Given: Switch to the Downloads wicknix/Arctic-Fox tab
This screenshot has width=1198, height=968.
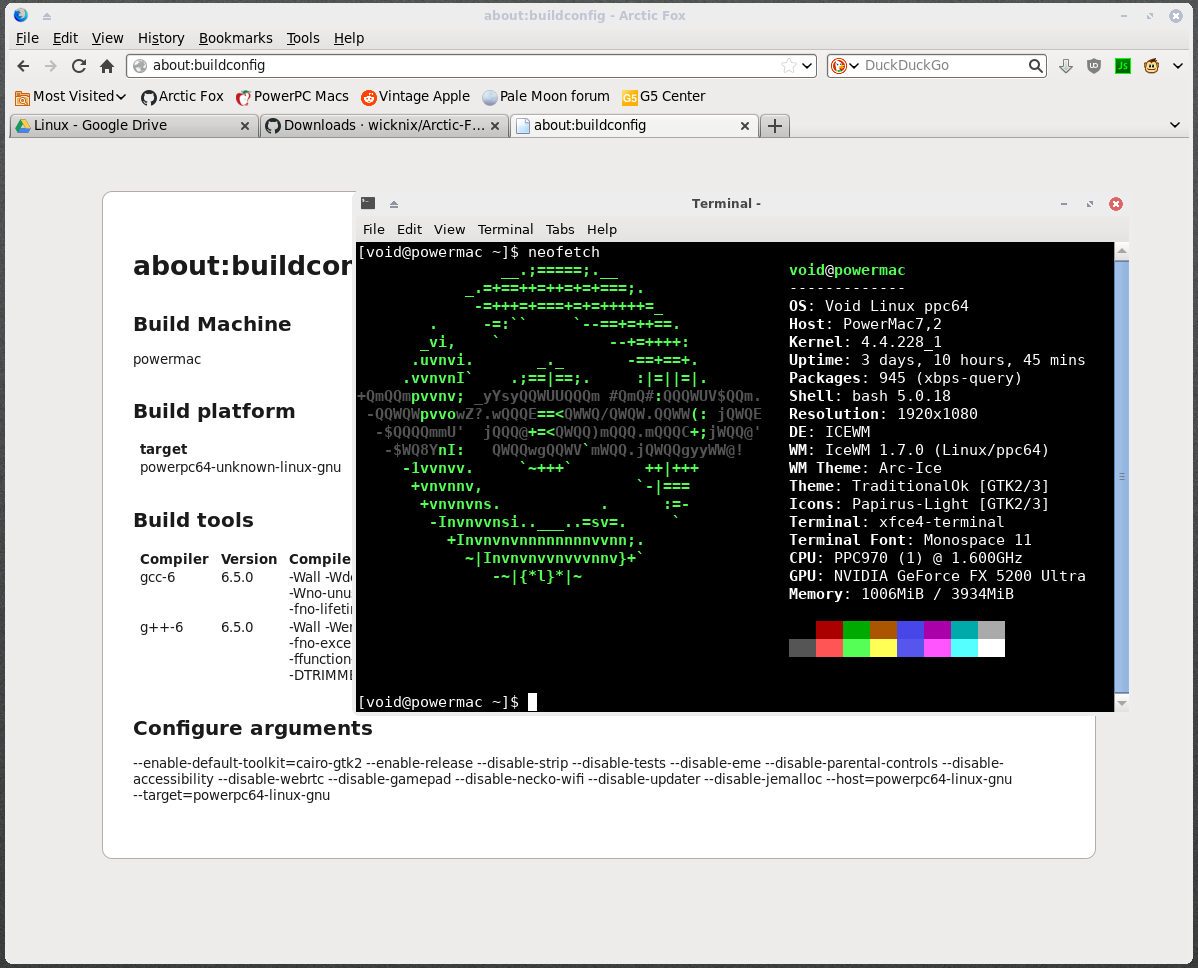Looking at the screenshot, I should [384, 125].
